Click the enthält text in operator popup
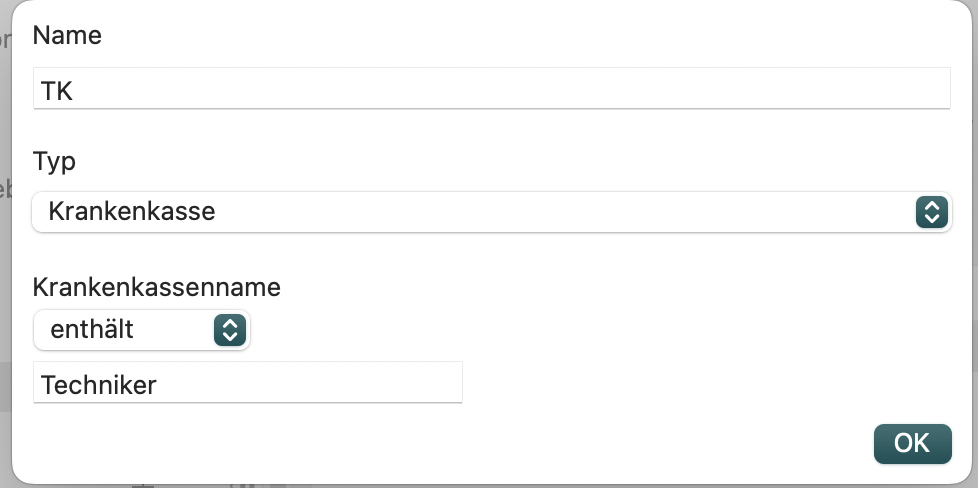Screen dimensions: 978x488 [92, 329]
